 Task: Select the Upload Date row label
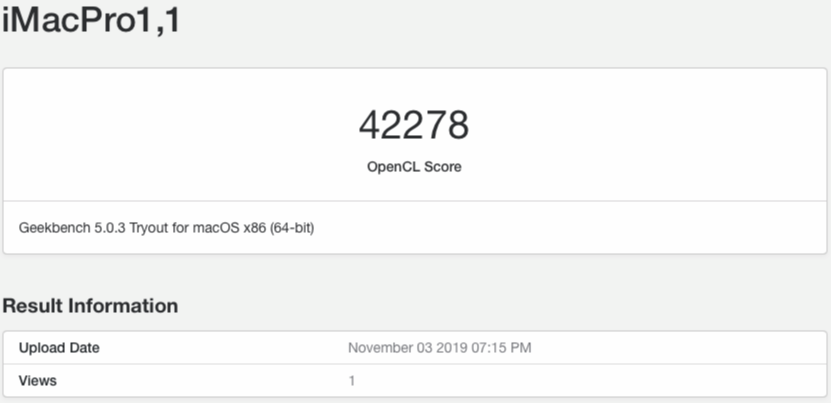(x=59, y=348)
